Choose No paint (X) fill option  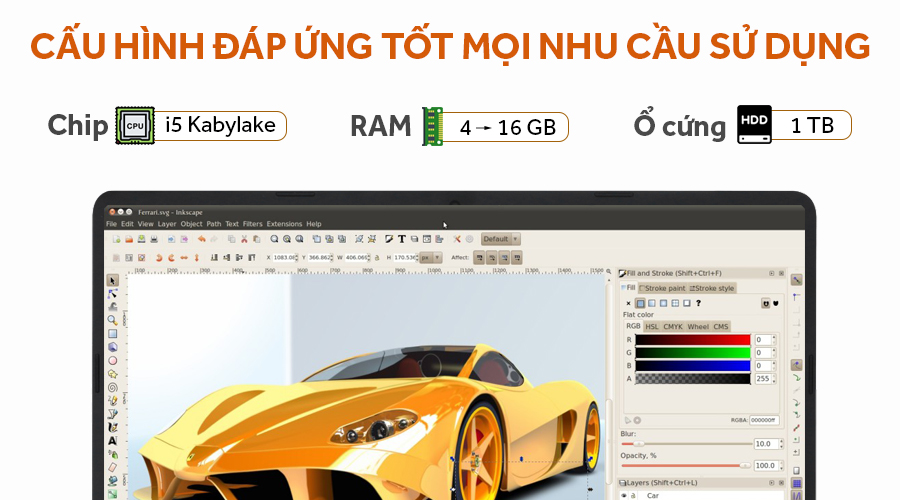pyautogui.click(x=628, y=303)
